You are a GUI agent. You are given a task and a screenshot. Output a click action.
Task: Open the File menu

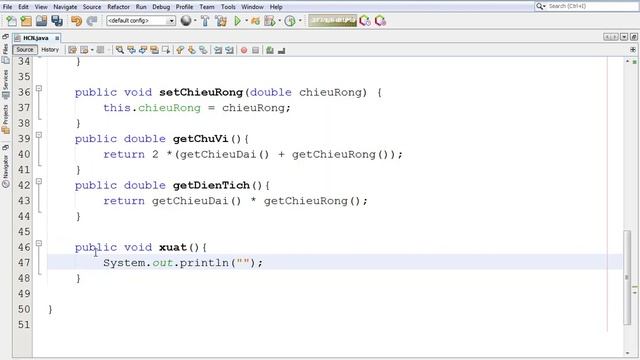(x=7, y=7)
